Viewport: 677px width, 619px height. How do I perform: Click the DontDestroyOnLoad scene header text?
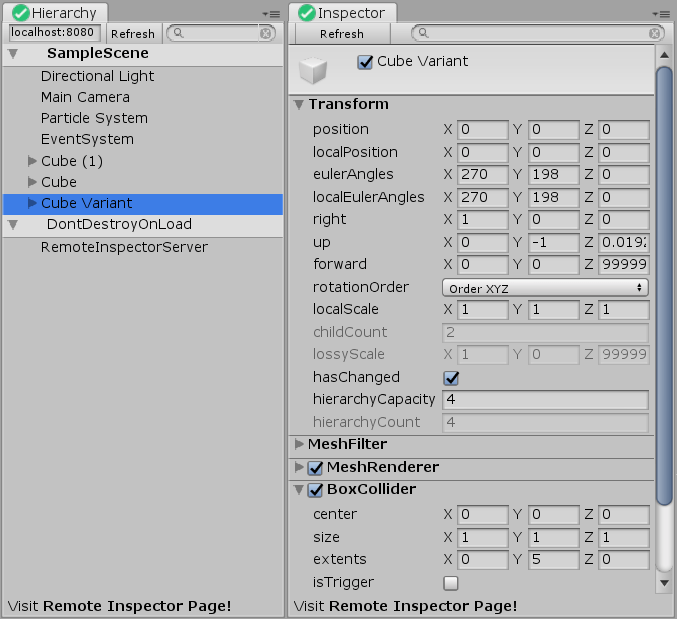pyautogui.click(x=119, y=224)
